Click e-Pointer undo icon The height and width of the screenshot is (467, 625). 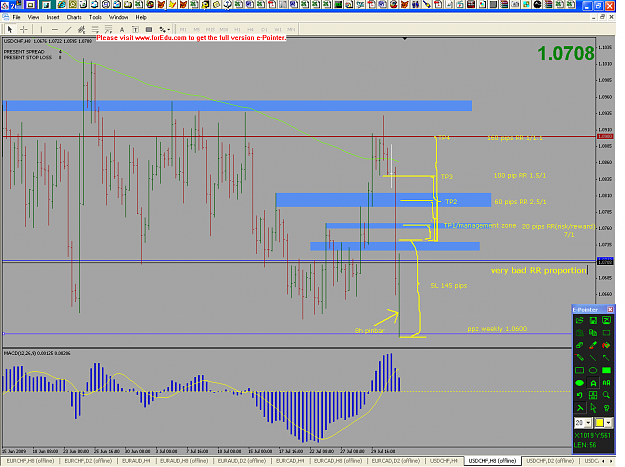pos(580,395)
